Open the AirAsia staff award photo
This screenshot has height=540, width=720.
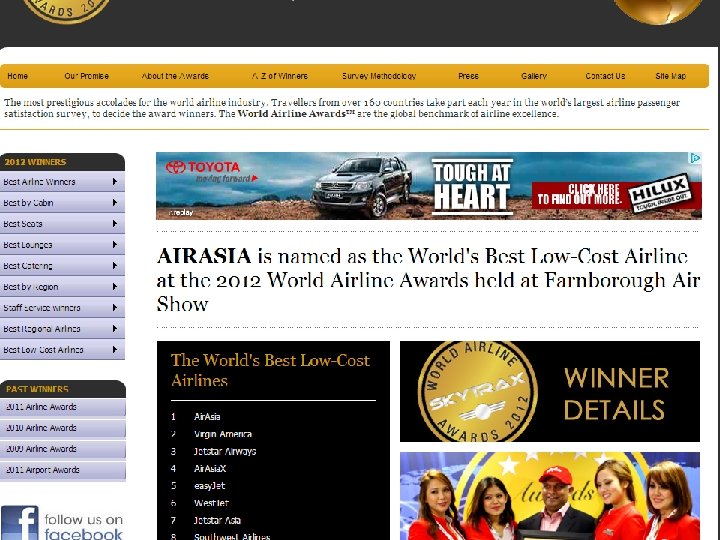pyautogui.click(x=550, y=496)
